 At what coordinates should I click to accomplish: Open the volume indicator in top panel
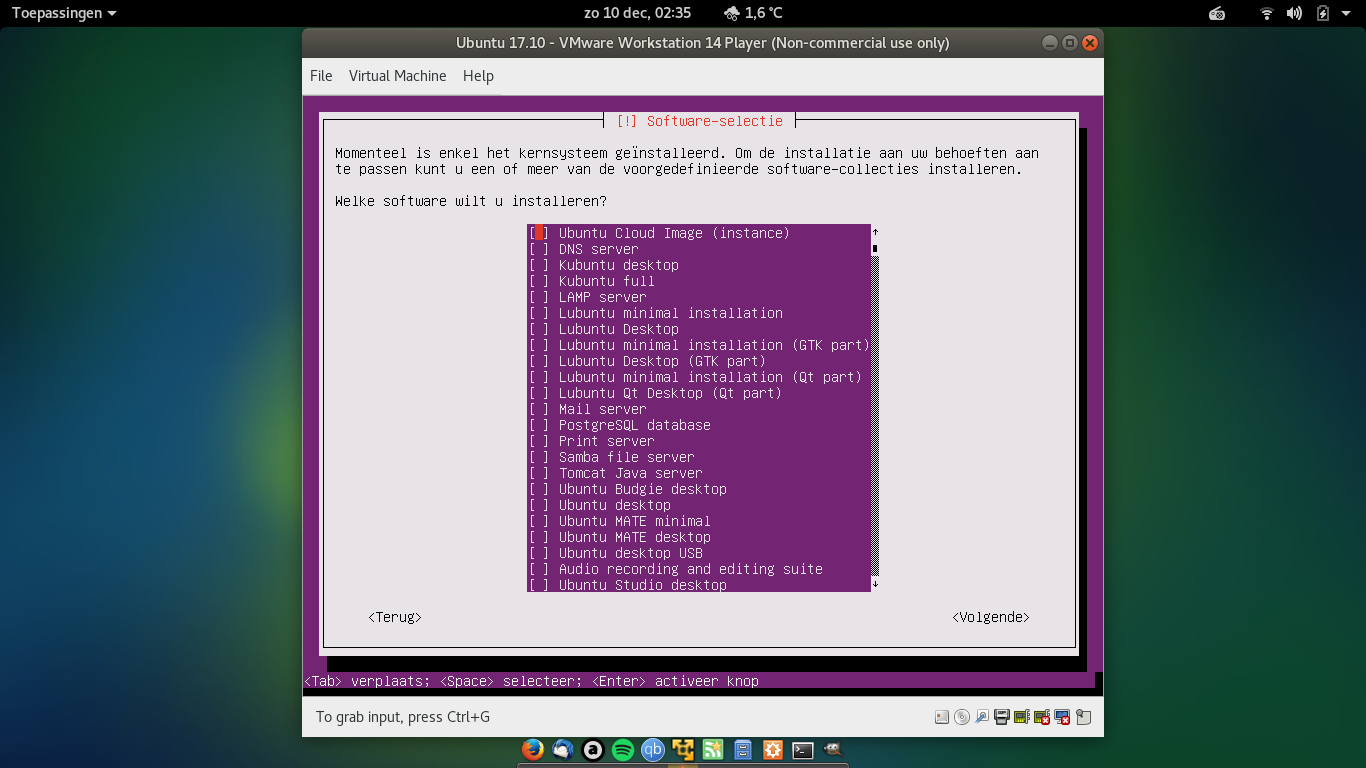tap(1294, 13)
